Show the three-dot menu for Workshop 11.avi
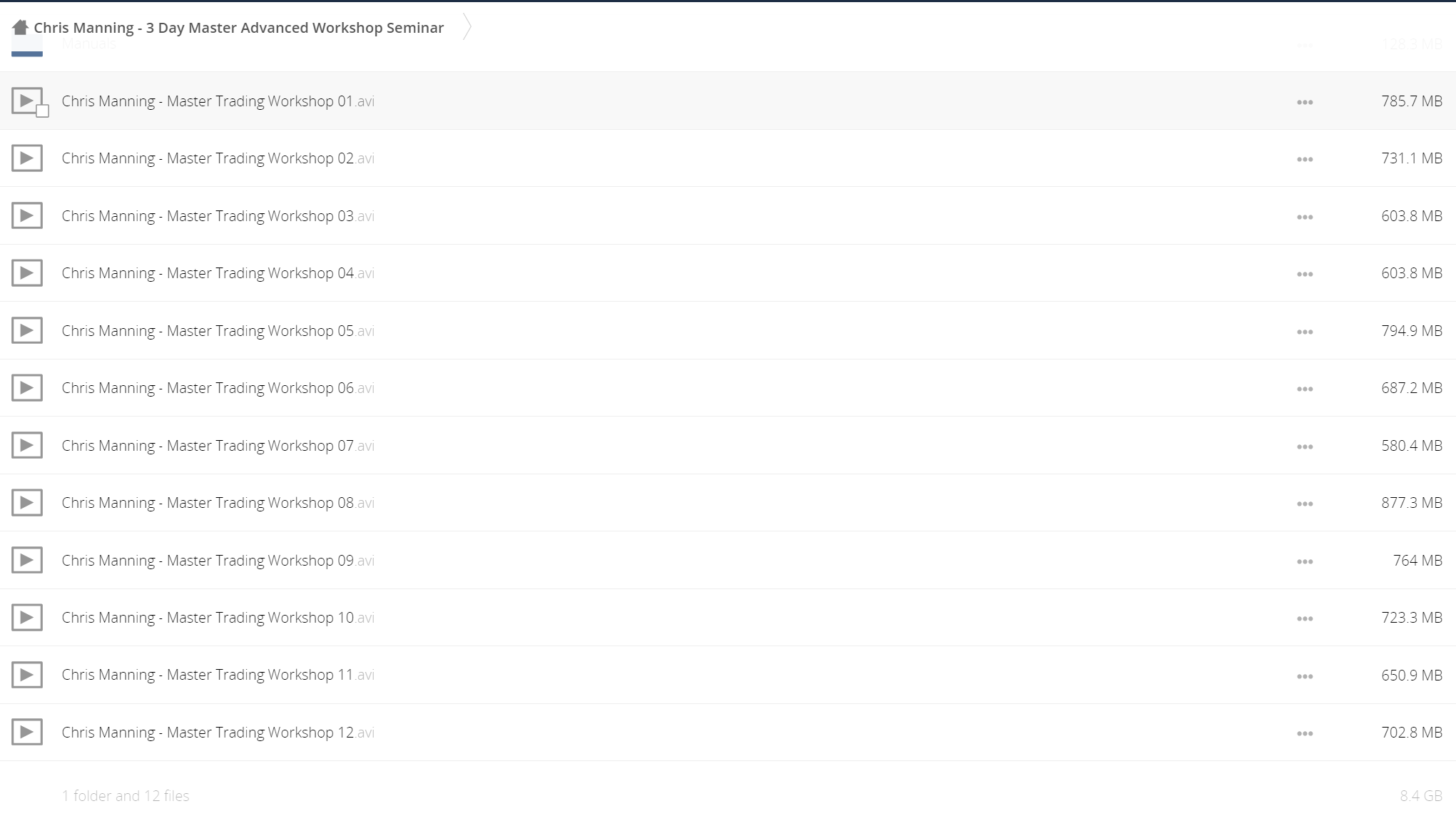Screen dimensions: 1456x821 (1305, 677)
